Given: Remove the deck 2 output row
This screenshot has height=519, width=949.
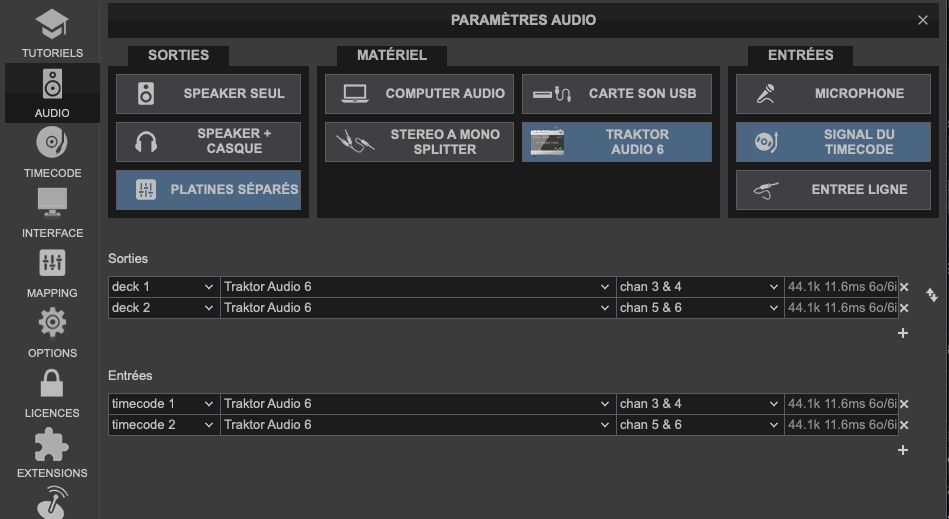Looking at the screenshot, I should (904, 308).
